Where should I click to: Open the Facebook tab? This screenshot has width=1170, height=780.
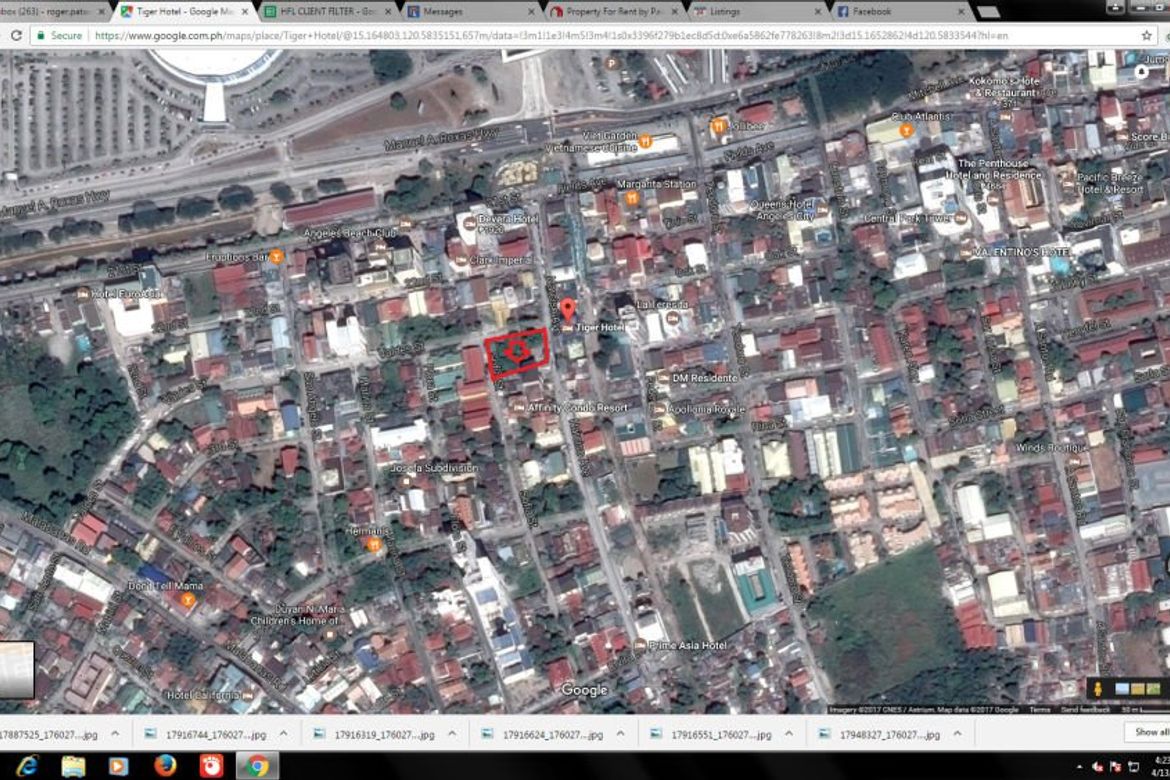[900, 11]
